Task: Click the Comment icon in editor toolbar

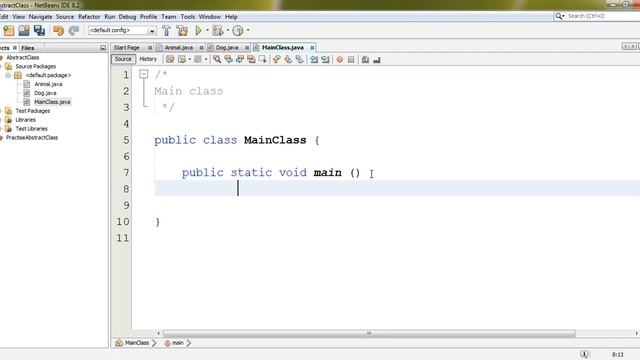Action: click(x=365, y=60)
